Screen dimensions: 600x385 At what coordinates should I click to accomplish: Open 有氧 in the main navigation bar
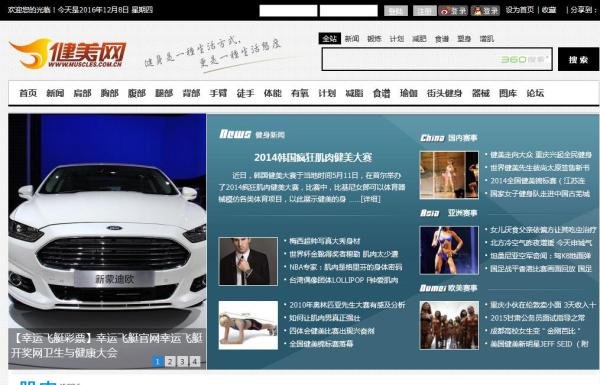[300, 93]
